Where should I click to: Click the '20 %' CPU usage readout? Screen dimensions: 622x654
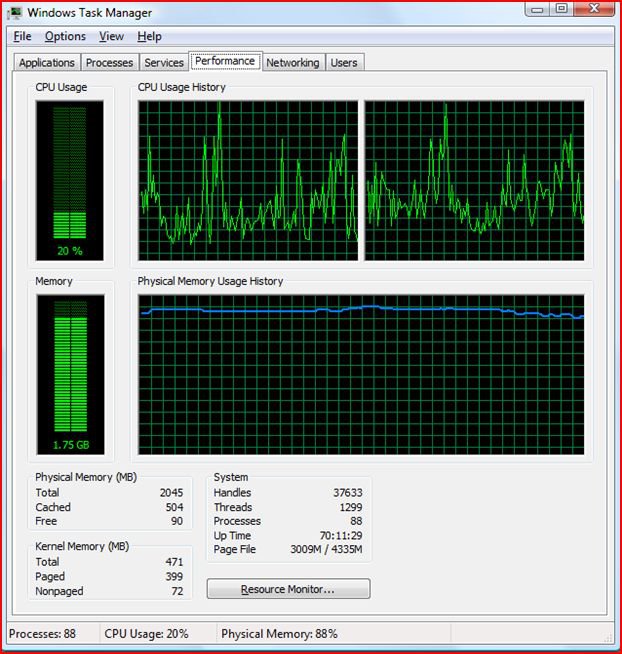point(70,251)
